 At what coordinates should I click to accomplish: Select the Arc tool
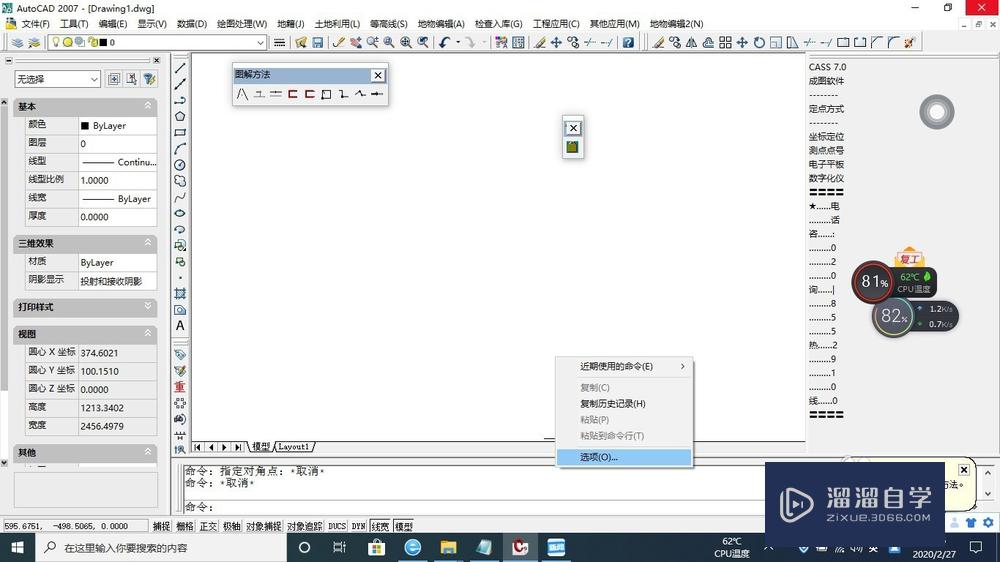click(x=180, y=149)
